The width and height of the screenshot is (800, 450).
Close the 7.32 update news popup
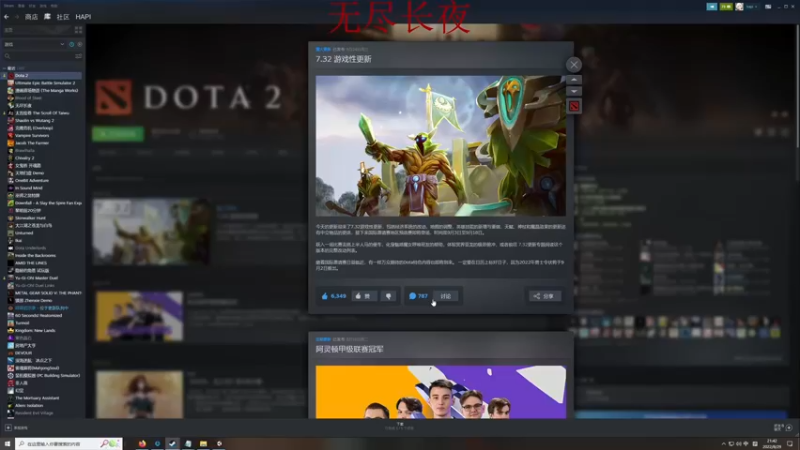(x=573, y=65)
